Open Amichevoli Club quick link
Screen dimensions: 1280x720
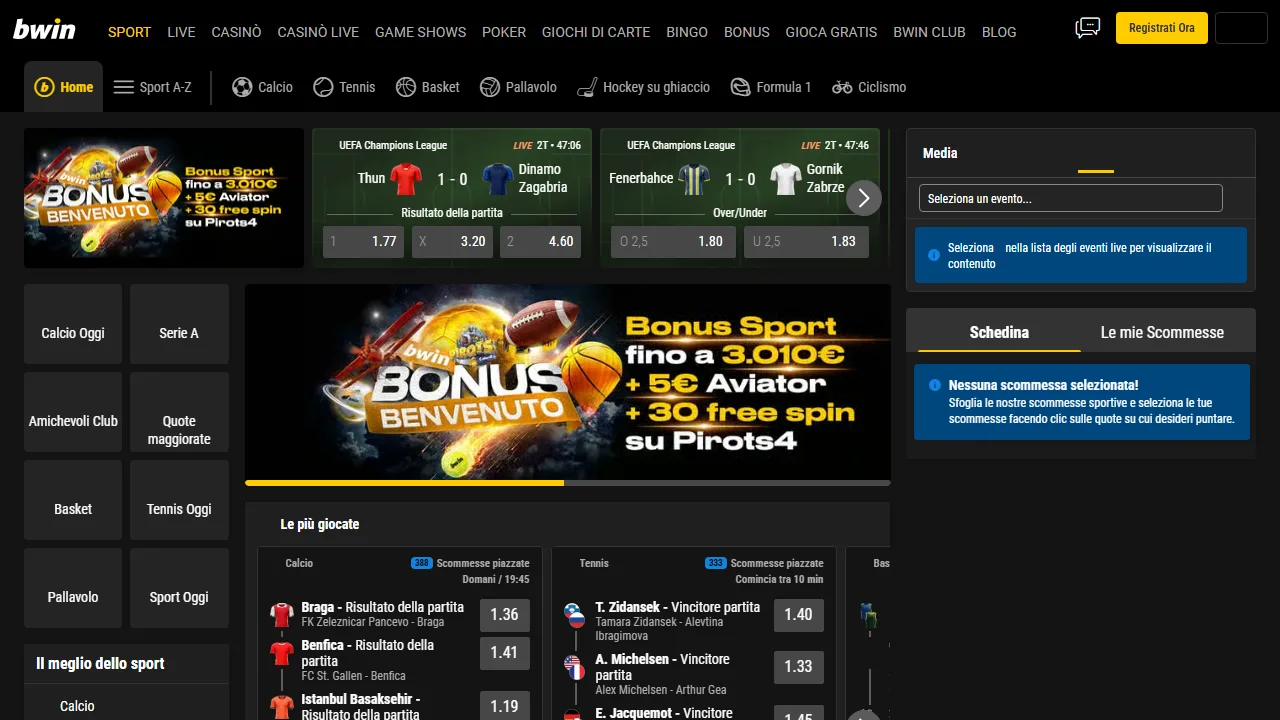tap(73, 412)
